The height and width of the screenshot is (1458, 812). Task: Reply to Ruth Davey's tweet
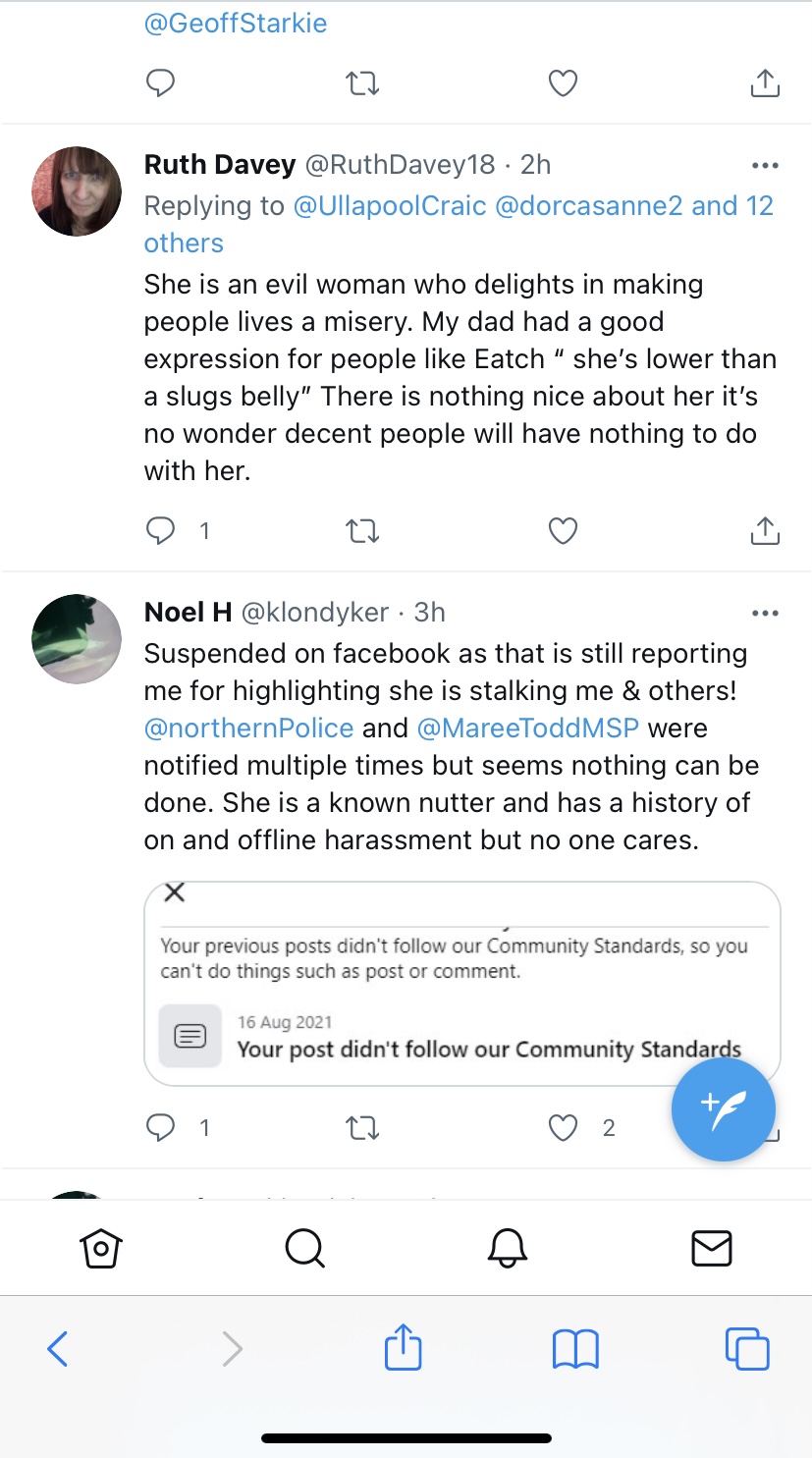point(160,531)
